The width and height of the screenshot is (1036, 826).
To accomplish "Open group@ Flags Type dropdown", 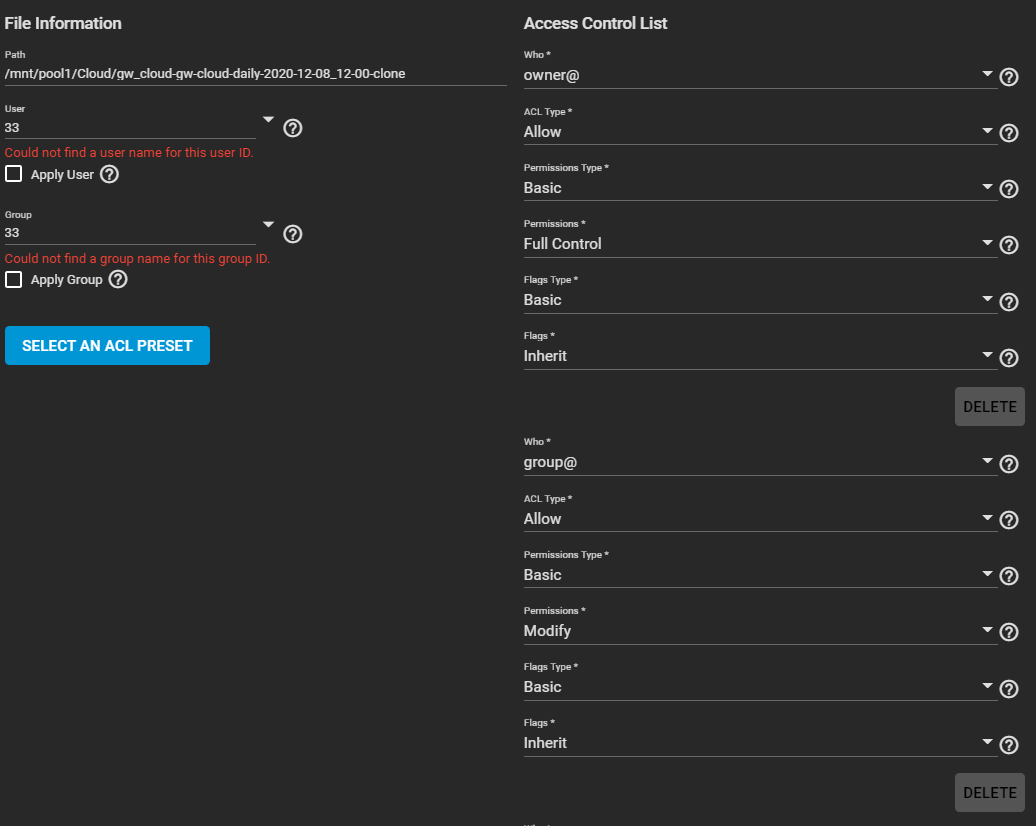I will [760, 687].
